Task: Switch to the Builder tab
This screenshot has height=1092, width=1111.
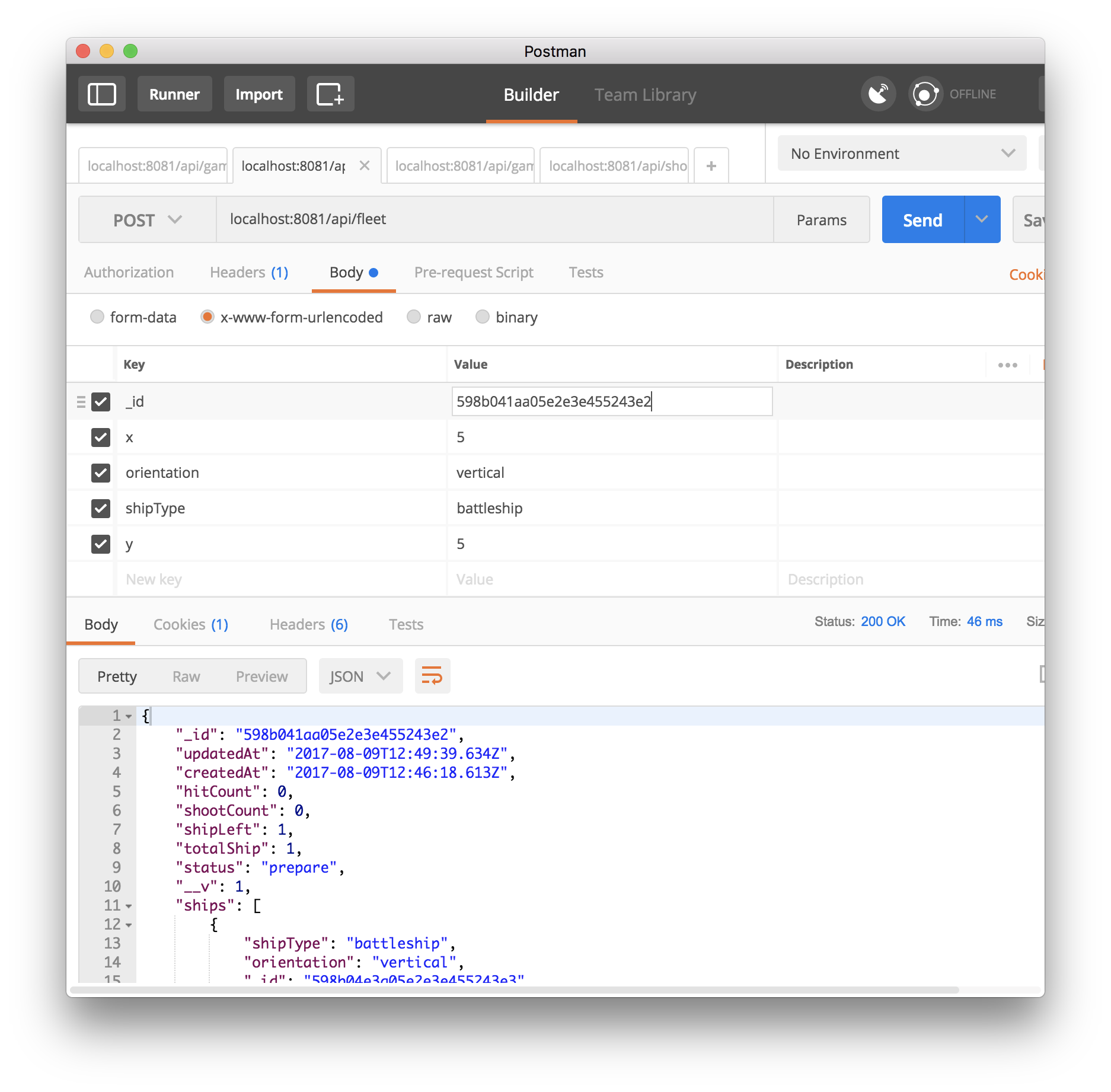Action: 531,95
